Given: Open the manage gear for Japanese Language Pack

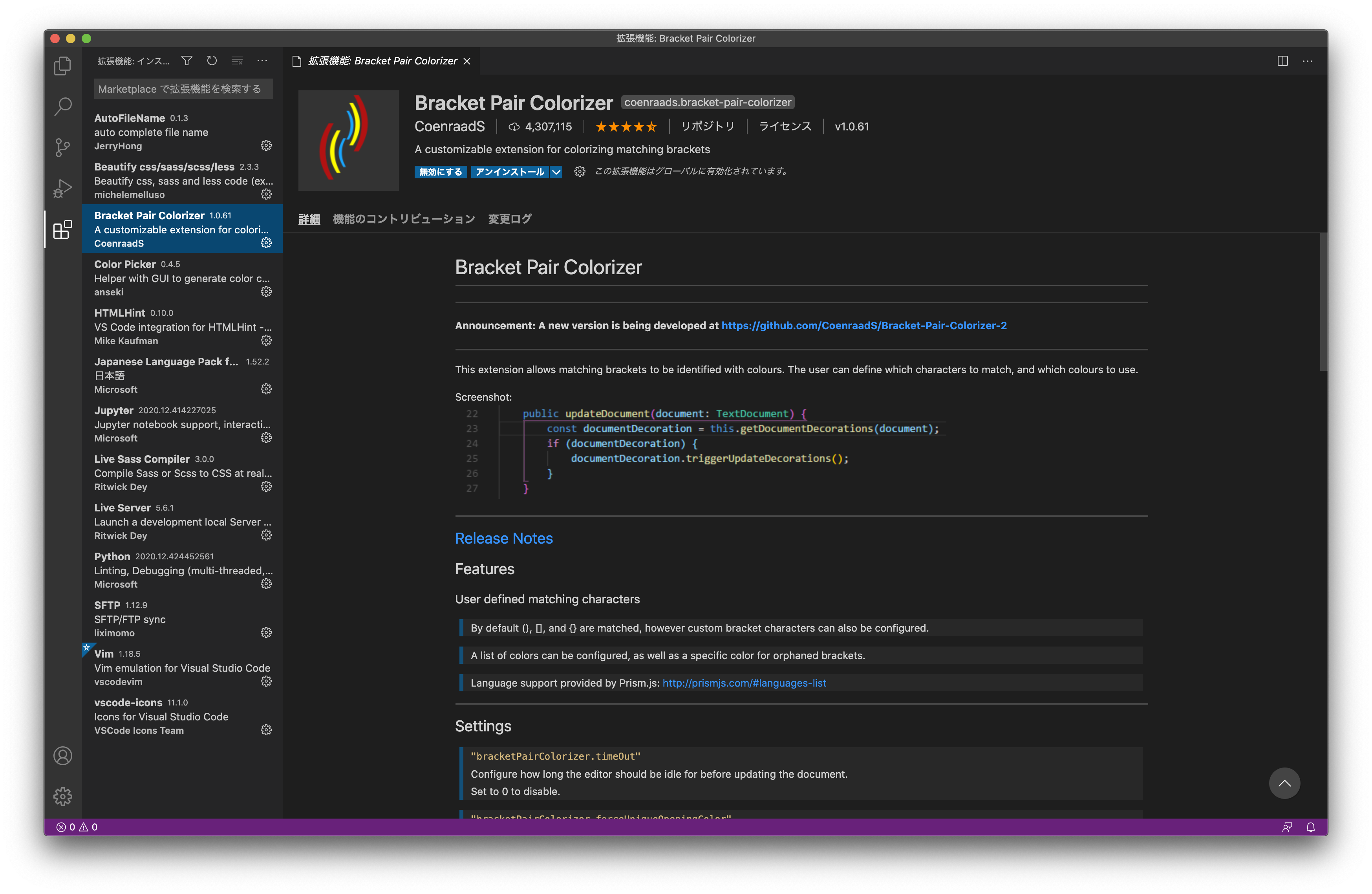Looking at the screenshot, I should [x=266, y=389].
